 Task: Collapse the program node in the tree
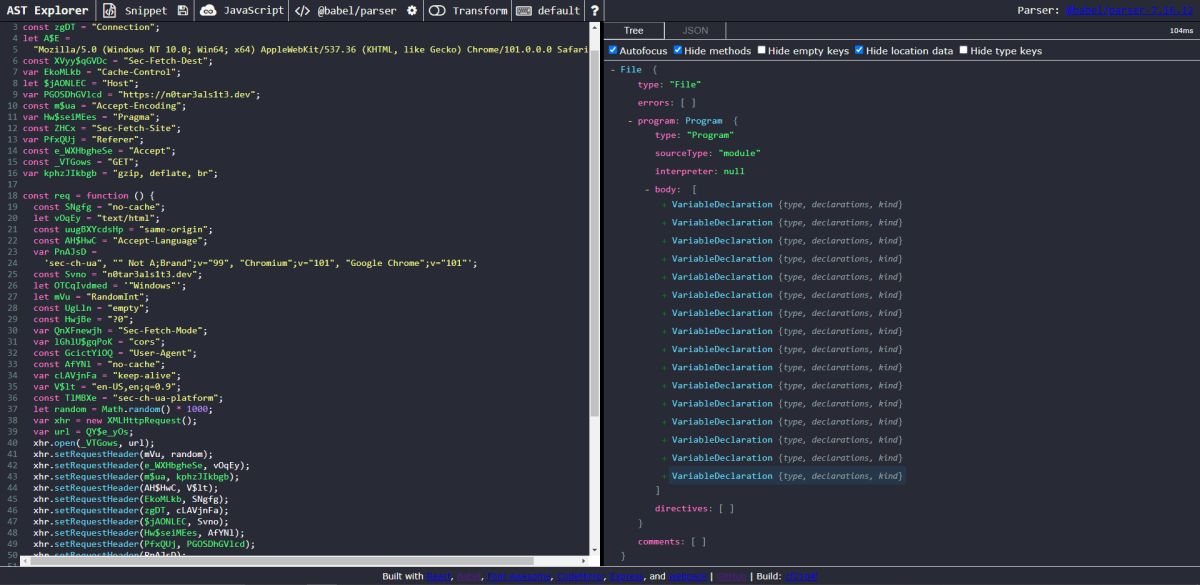(630, 121)
